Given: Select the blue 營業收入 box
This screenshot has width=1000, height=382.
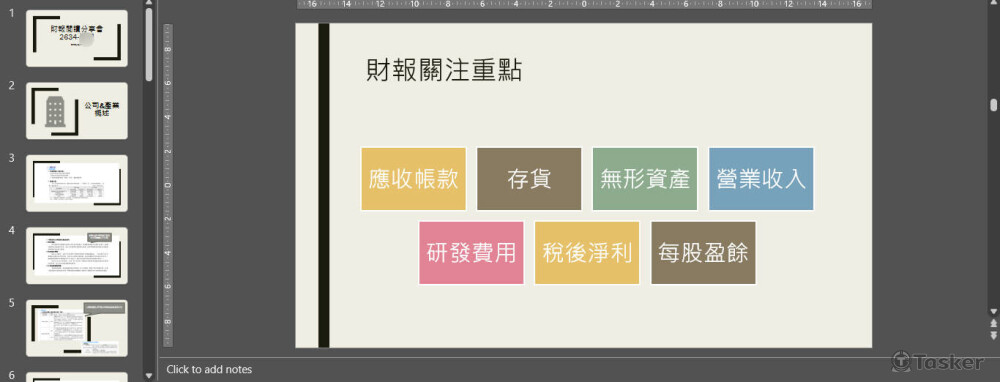Looking at the screenshot, I should click(x=761, y=179).
